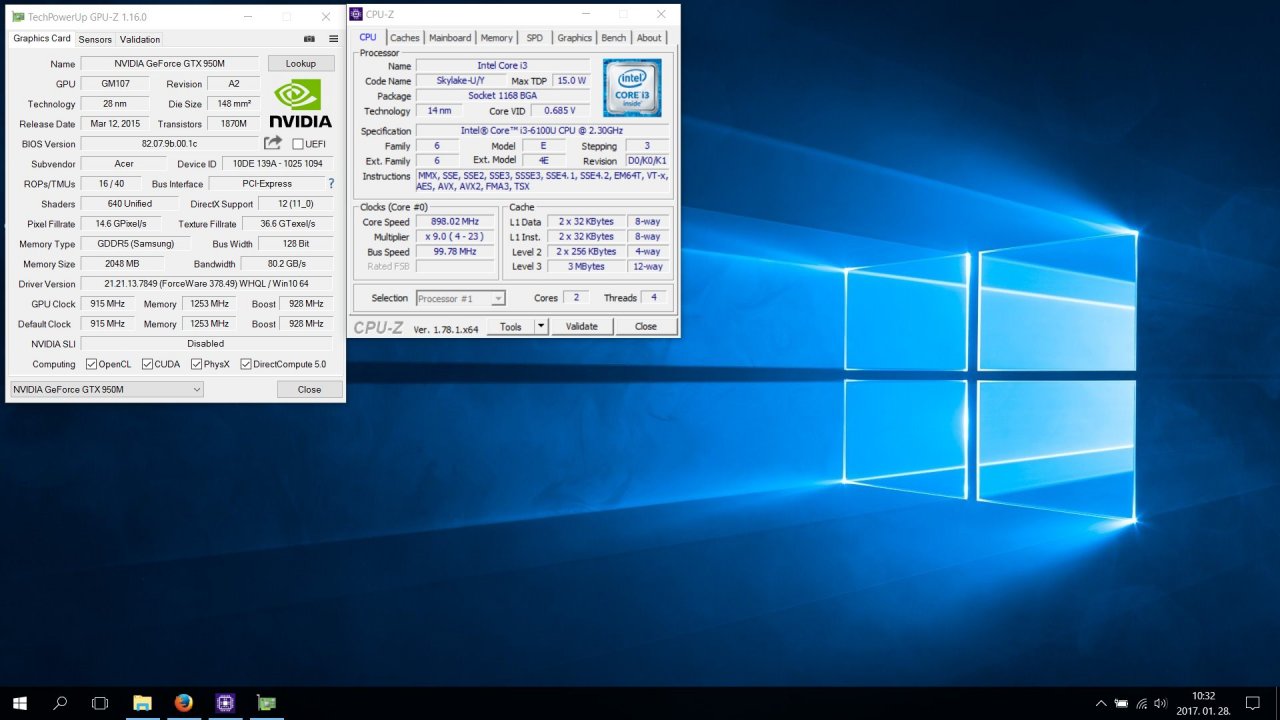Open Firefox from the taskbar
The width and height of the screenshot is (1280, 720).
point(183,703)
